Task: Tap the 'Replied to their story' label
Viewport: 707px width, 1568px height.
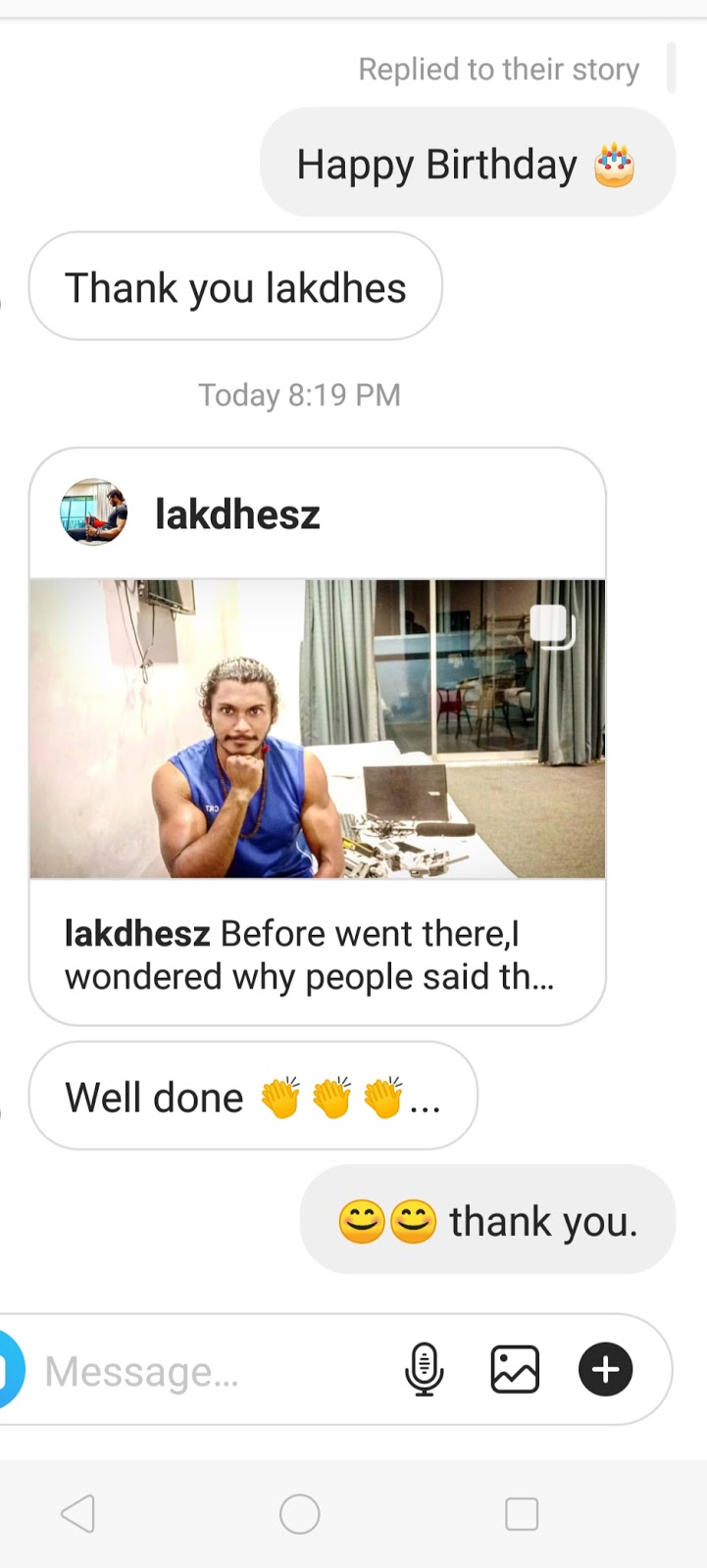Action: pyautogui.click(x=498, y=69)
